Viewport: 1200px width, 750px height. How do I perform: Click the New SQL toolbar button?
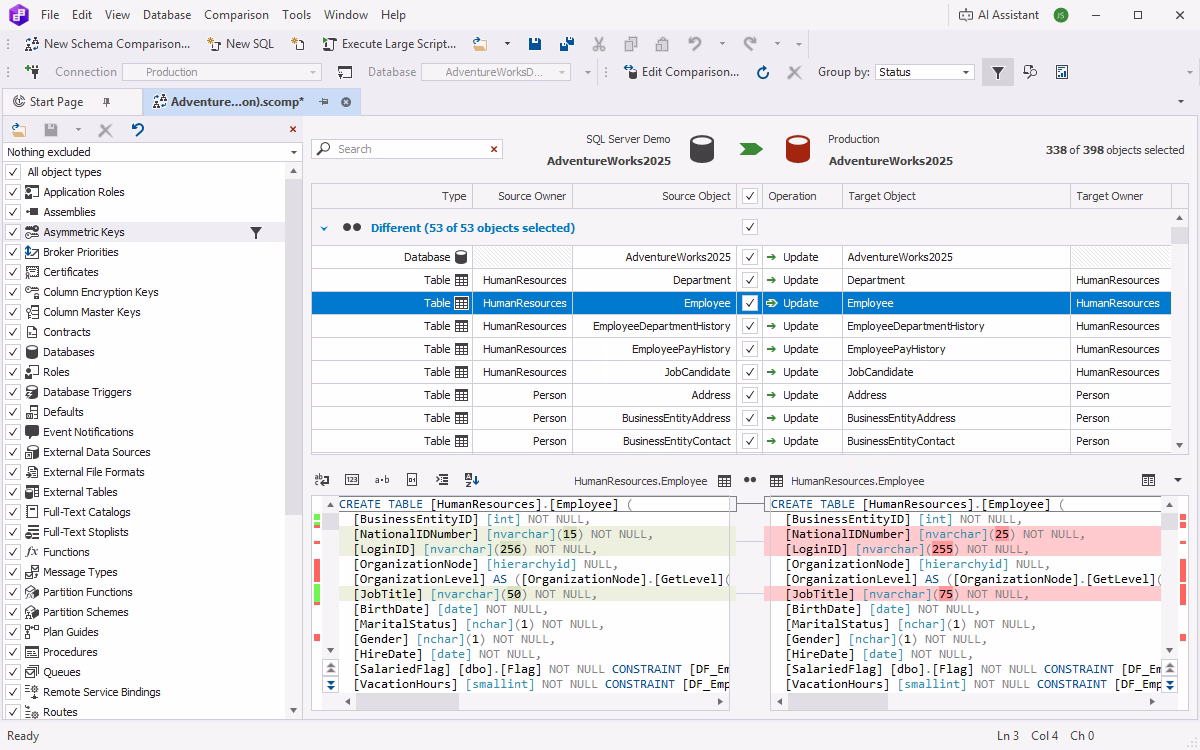(x=240, y=44)
